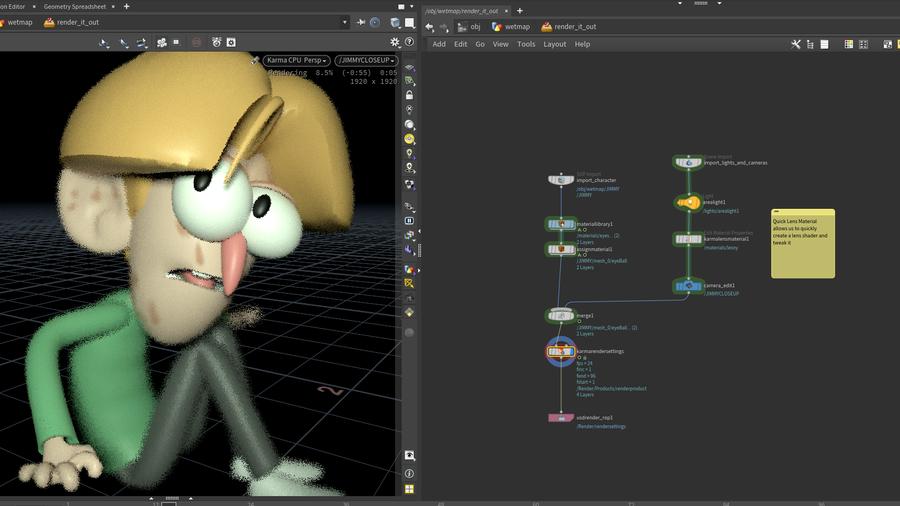Viewport: 900px width, 506px height.
Task: Toggle pin on the viewport path bar
Action: pos(360,22)
